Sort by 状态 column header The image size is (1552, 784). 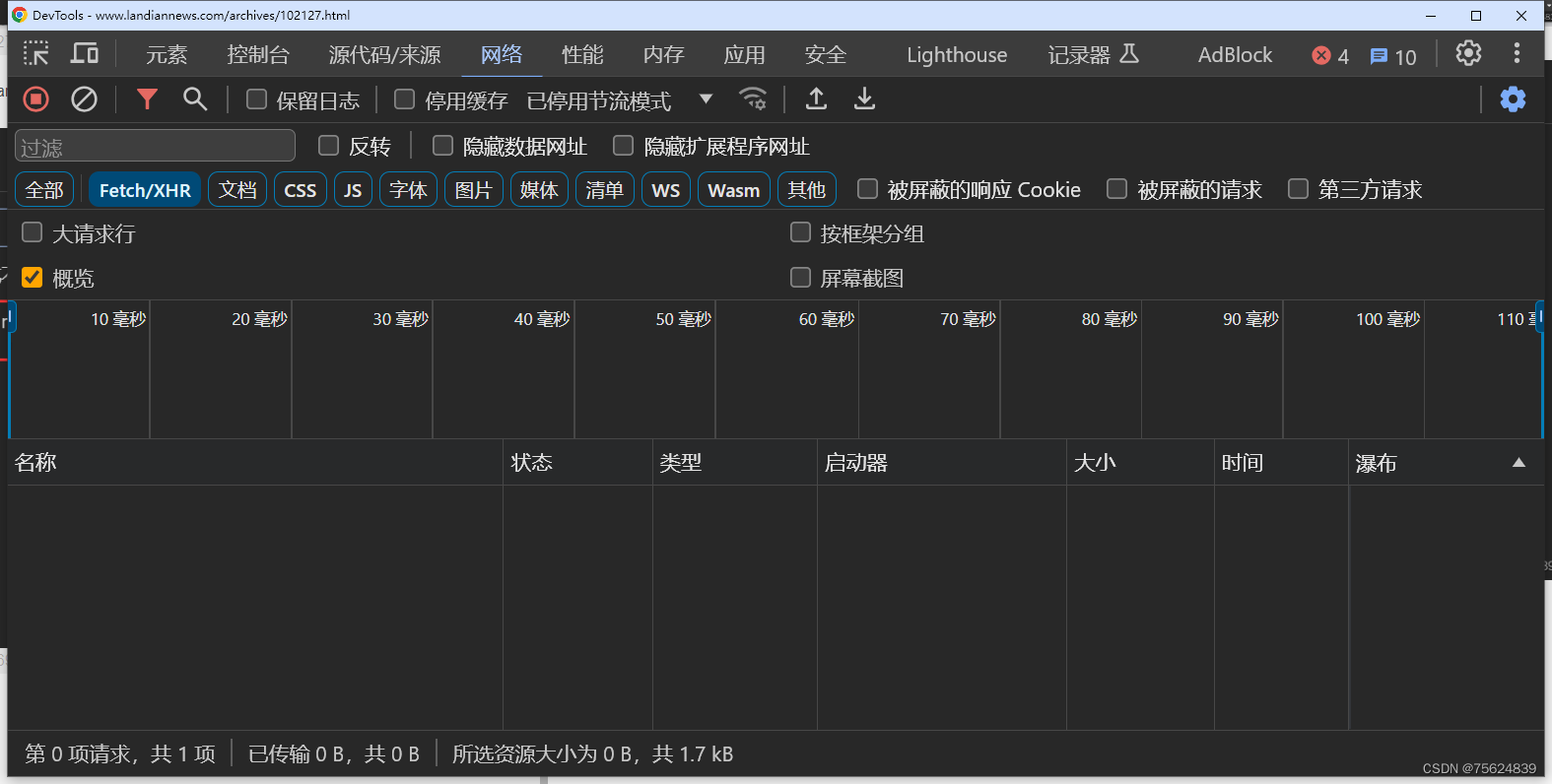point(578,462)
